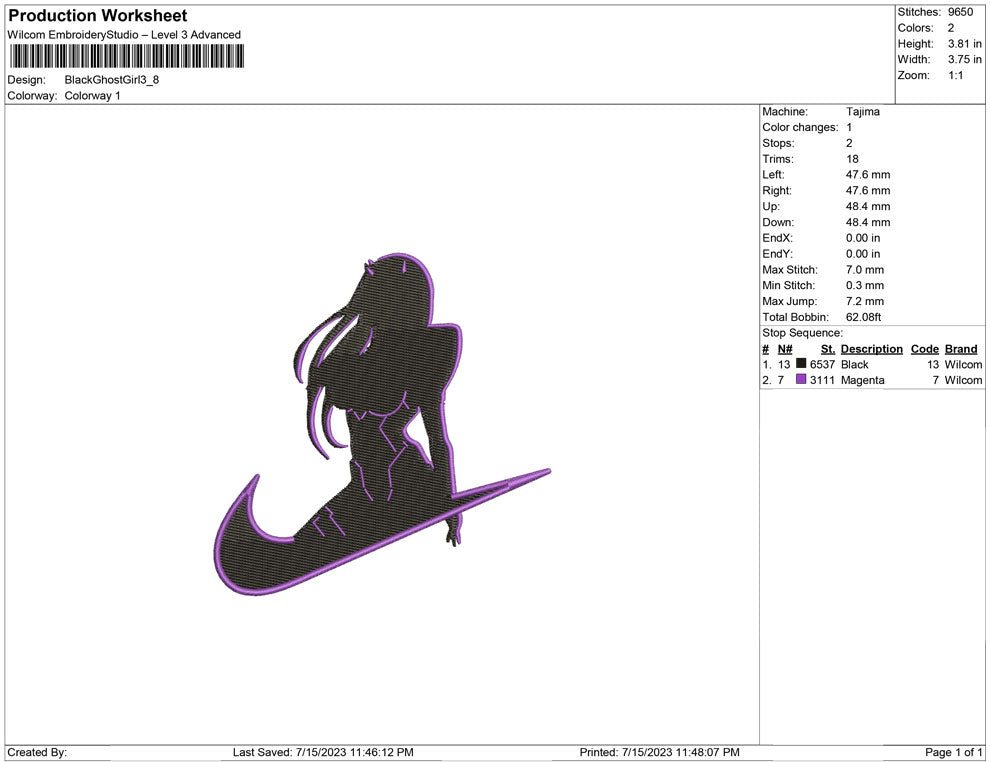Click the 'Production Worksheet' heading

click(x=98, y=16)
